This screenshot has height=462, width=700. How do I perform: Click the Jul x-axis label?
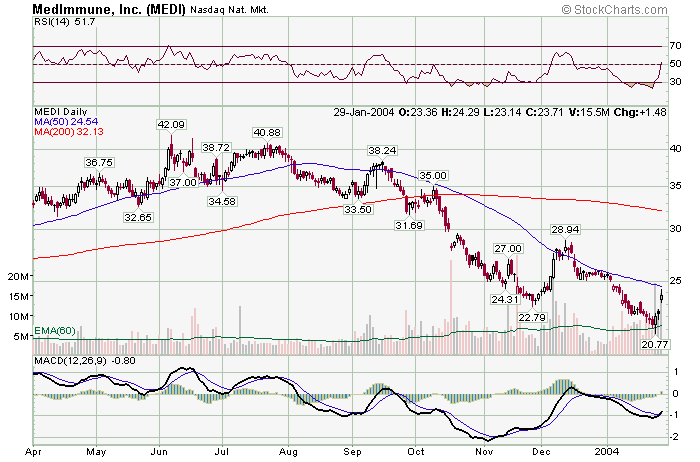pos(222,452)
